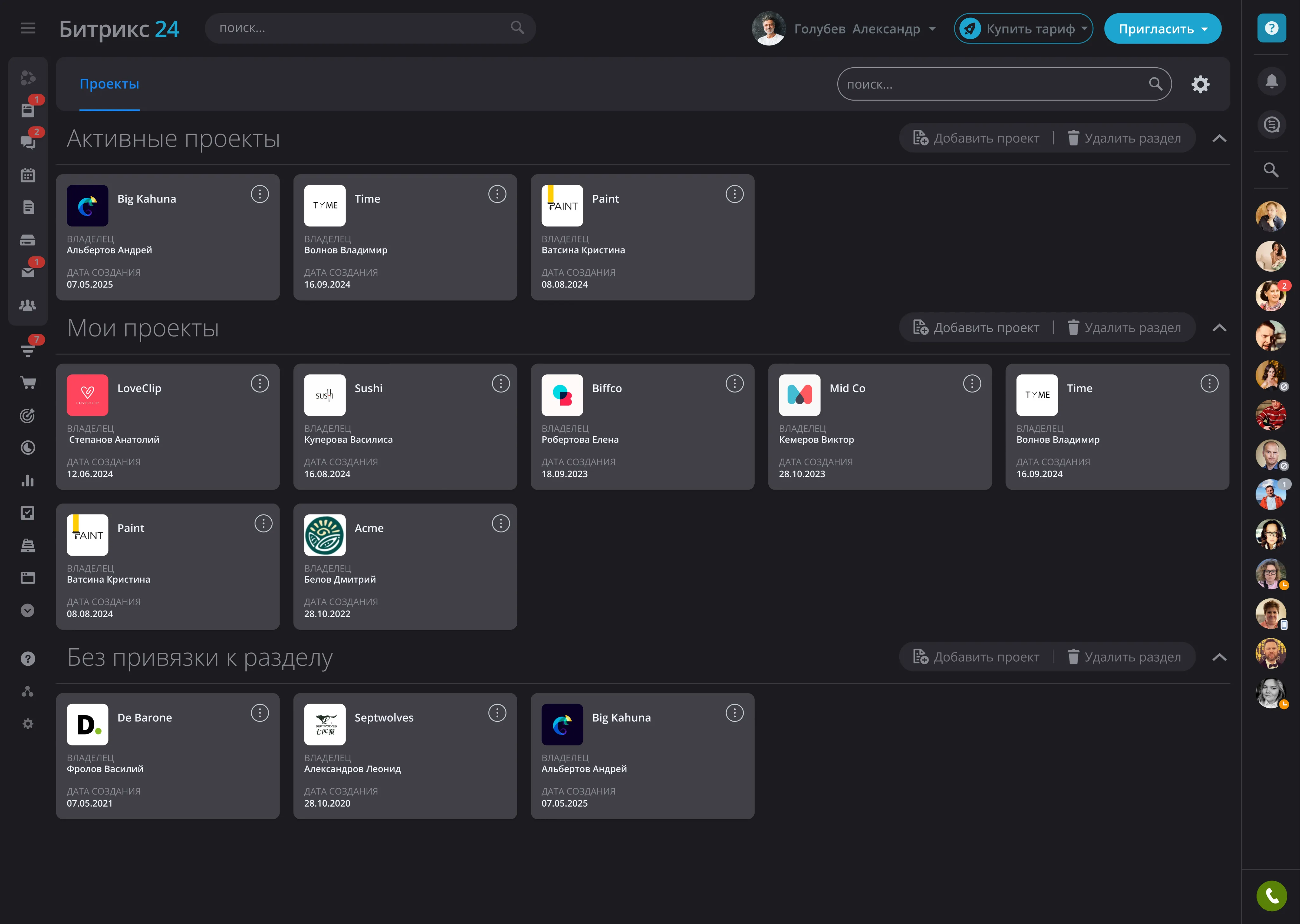Open the analytics bar chart section
Screen dimensions: 1300x924
pyautogui.click(x=28, y=481)
